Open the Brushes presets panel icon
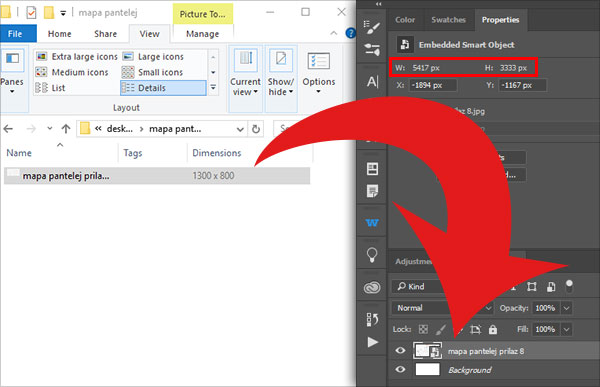The width and height of the screenshot is (600, 387). click(372, 50)
